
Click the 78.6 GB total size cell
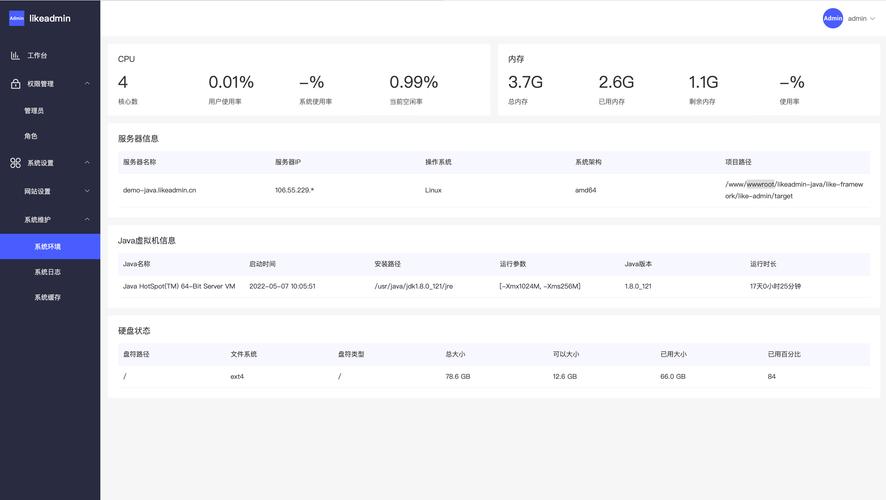click(x=458, y=376)
